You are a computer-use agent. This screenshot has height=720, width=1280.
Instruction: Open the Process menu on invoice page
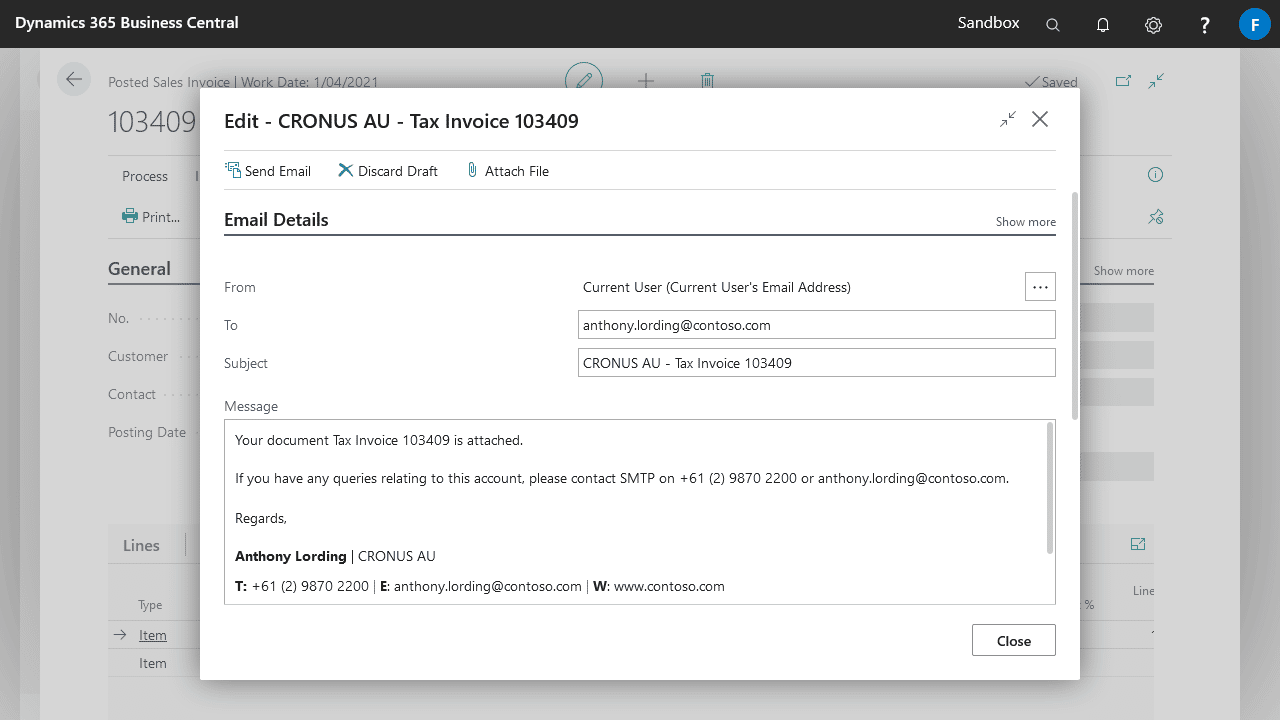(145, 176)
